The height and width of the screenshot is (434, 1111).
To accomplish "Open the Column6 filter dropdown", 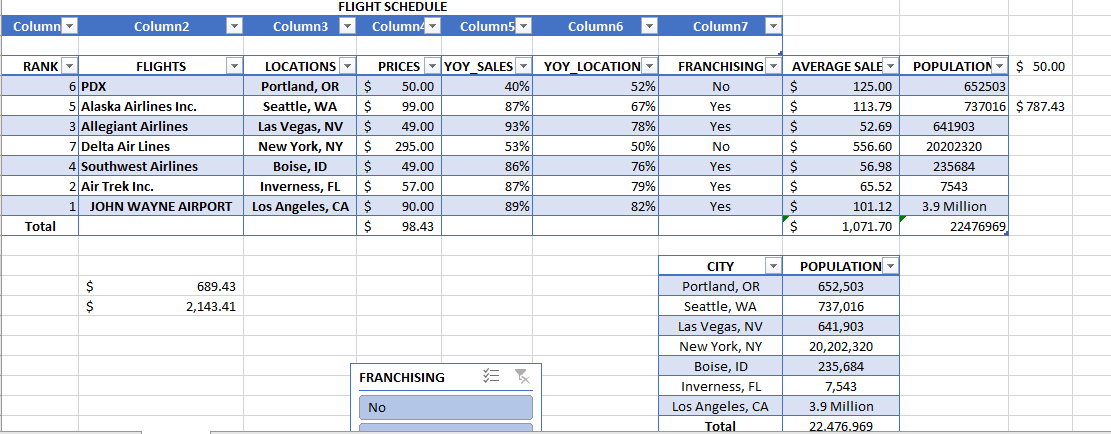I will (649, 27).
